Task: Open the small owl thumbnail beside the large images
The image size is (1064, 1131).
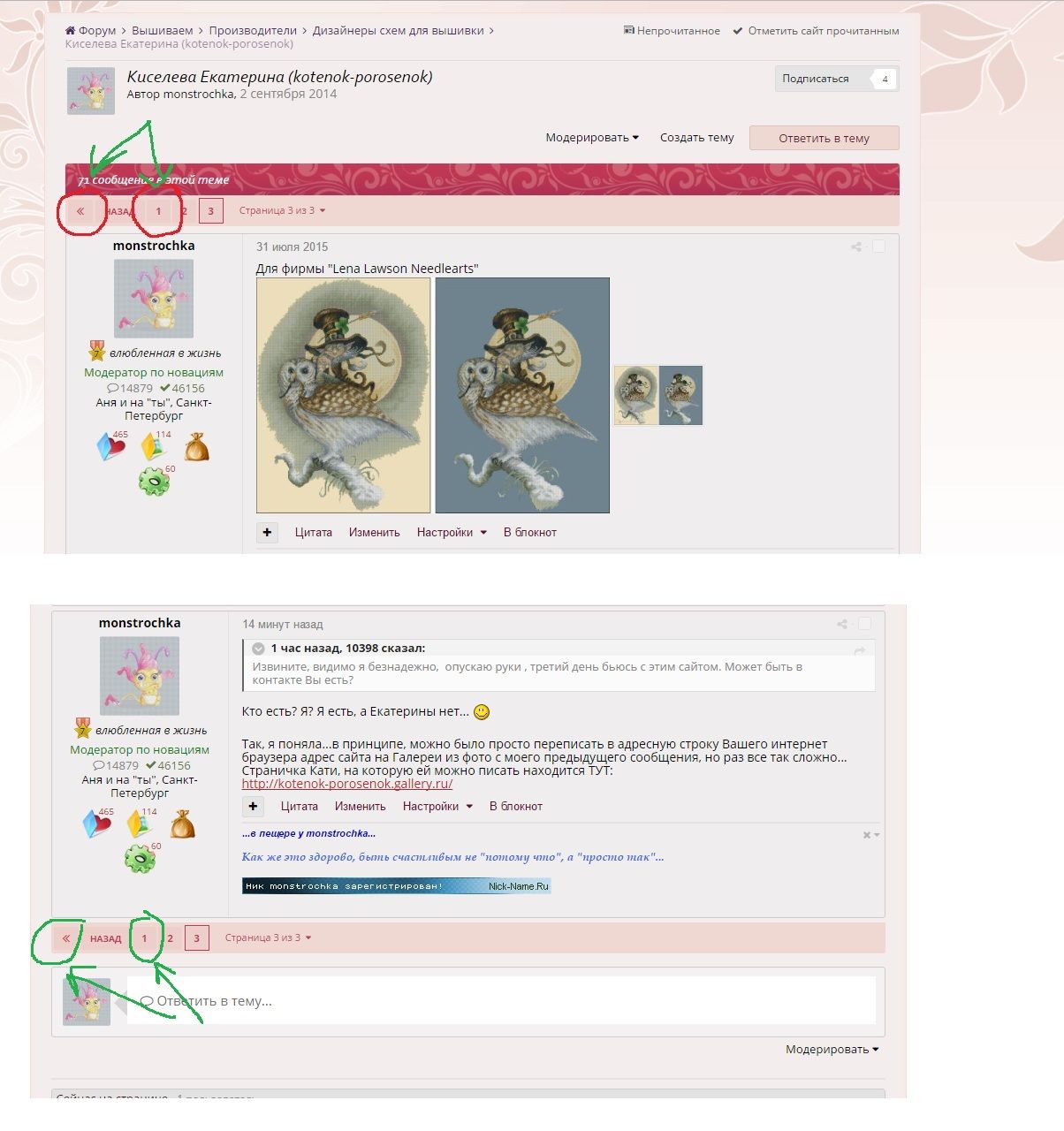Action: tap(657, 395)
